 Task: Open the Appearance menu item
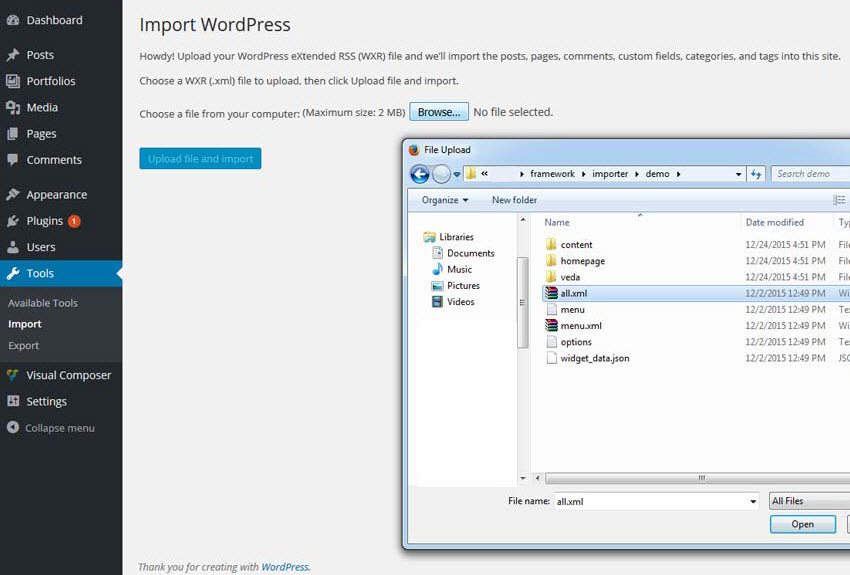coord(61,194)
